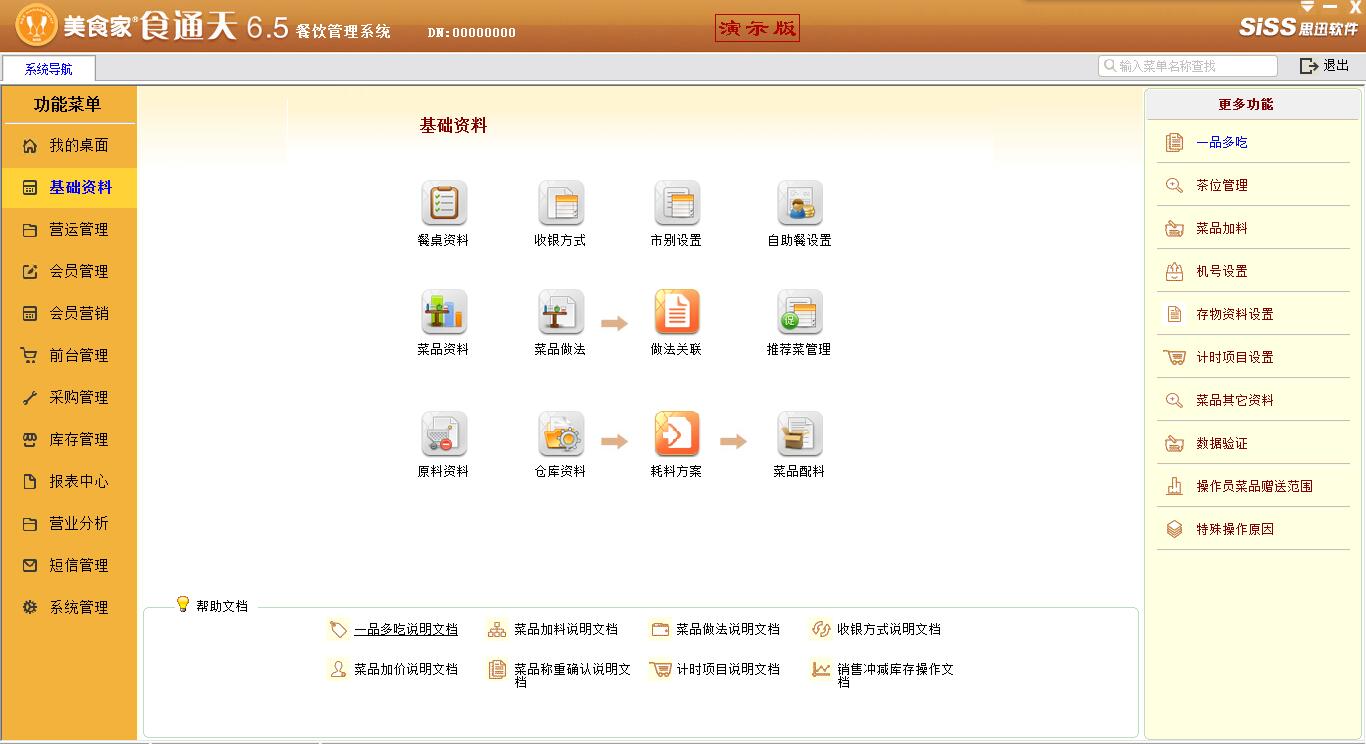
Task: Click the 菜品其它资料 icon
Action: coord(1175,400)
